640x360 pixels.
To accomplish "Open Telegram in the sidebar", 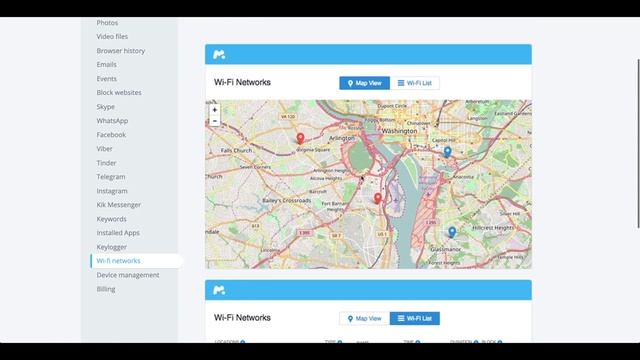I will point(111,177).
